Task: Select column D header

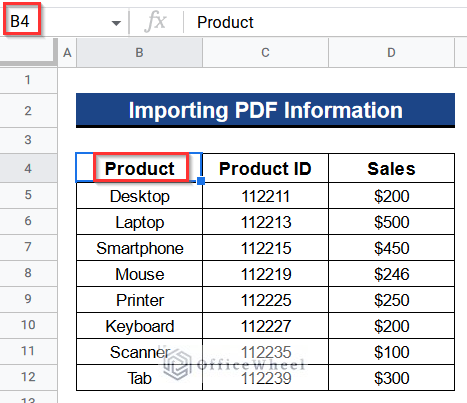Action: coord(391,53)
